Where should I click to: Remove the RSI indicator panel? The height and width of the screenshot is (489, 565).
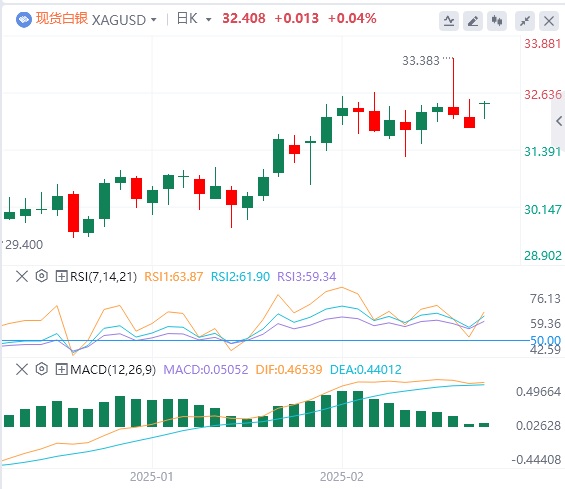click(22, 277)
